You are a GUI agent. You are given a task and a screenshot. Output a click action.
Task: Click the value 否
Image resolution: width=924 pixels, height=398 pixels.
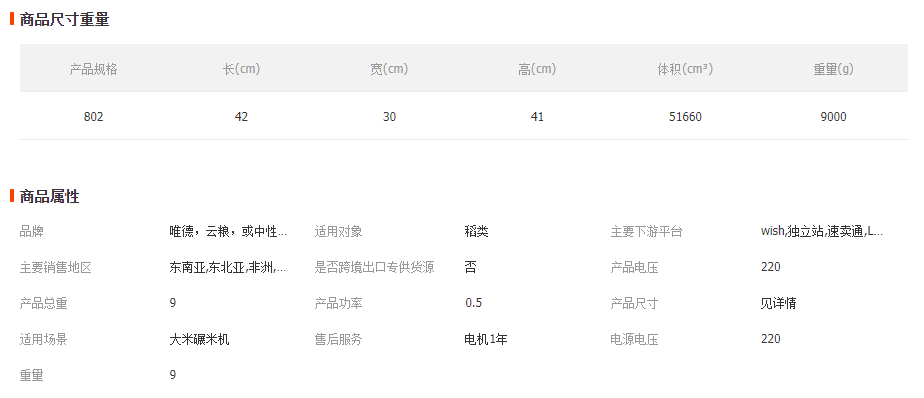coord(470,268)
